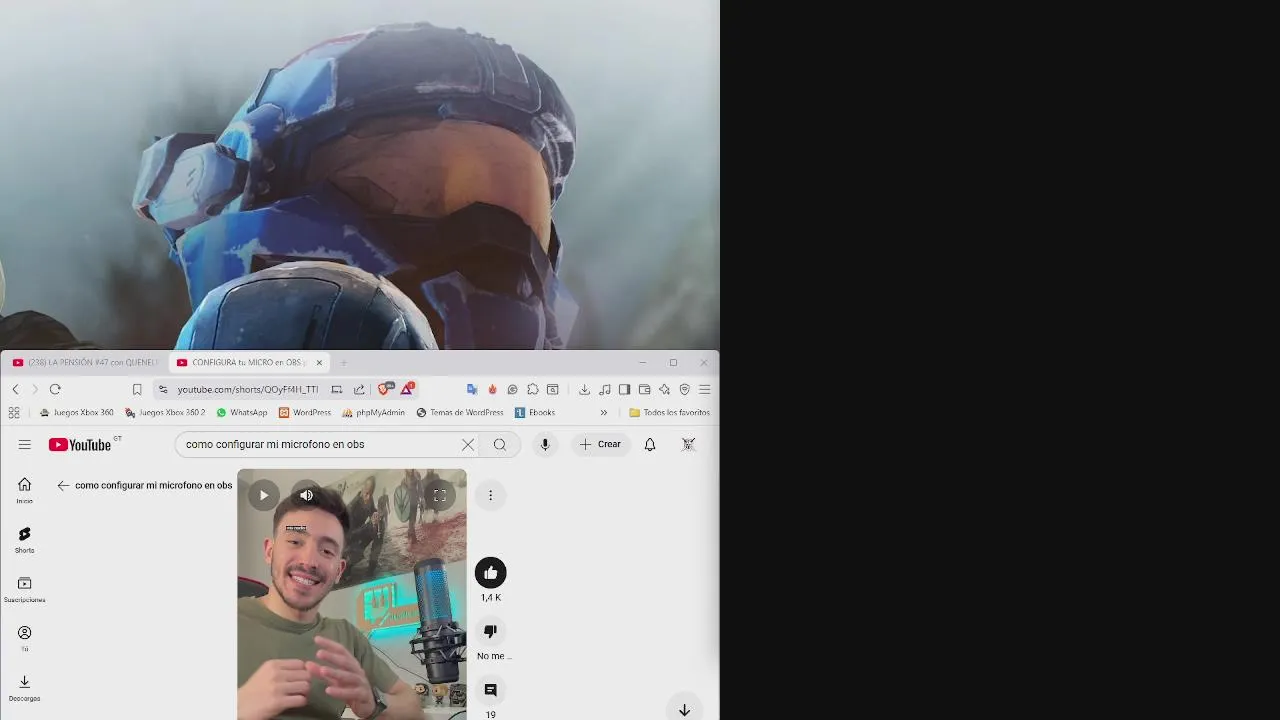The height and width of the screenshot is (720, 1280).
Task: Click the Crear button
Action: pos(600,445)
